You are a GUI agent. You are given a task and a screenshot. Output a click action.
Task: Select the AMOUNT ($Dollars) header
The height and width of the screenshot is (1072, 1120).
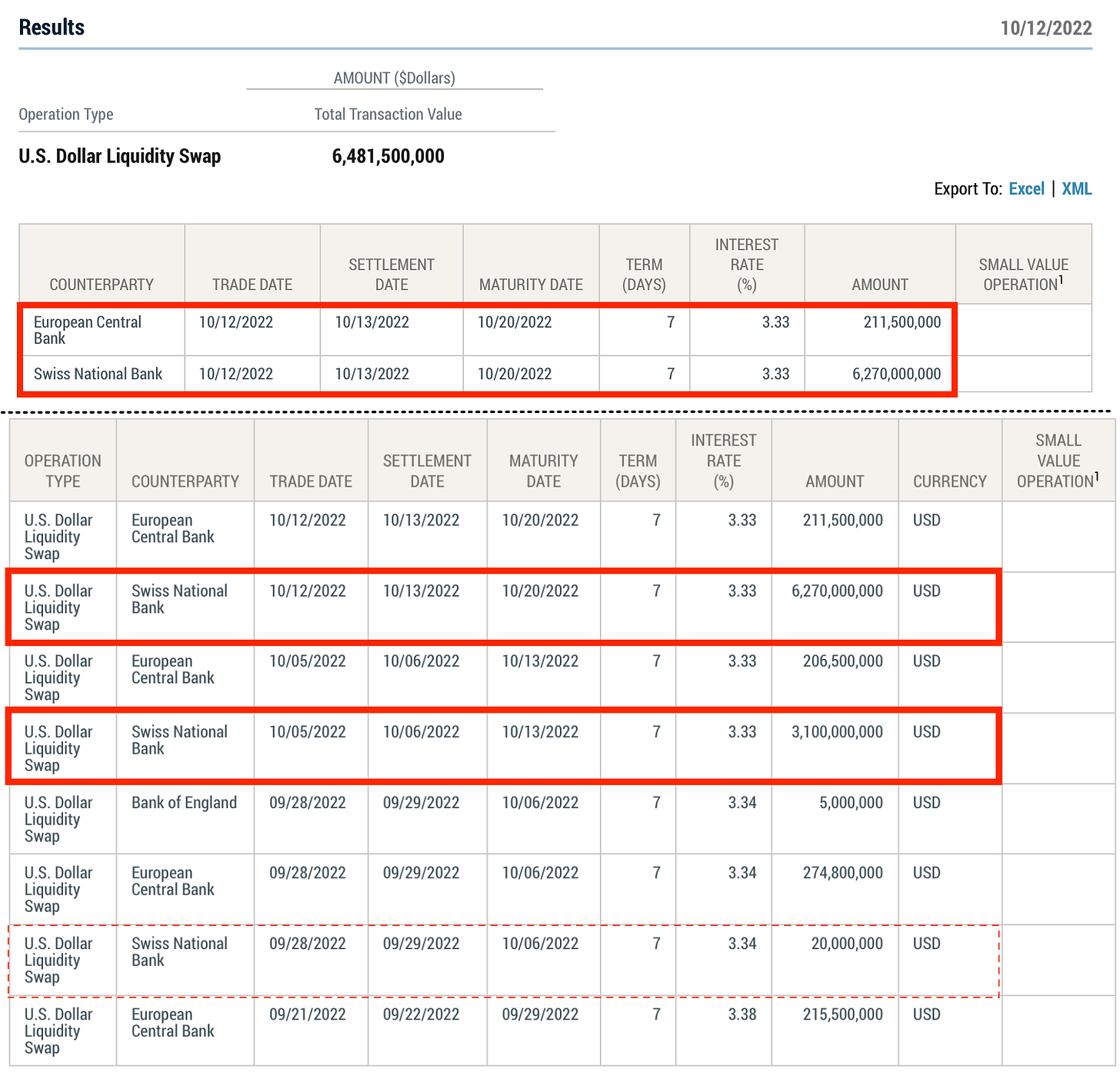[x=395, y=78]
